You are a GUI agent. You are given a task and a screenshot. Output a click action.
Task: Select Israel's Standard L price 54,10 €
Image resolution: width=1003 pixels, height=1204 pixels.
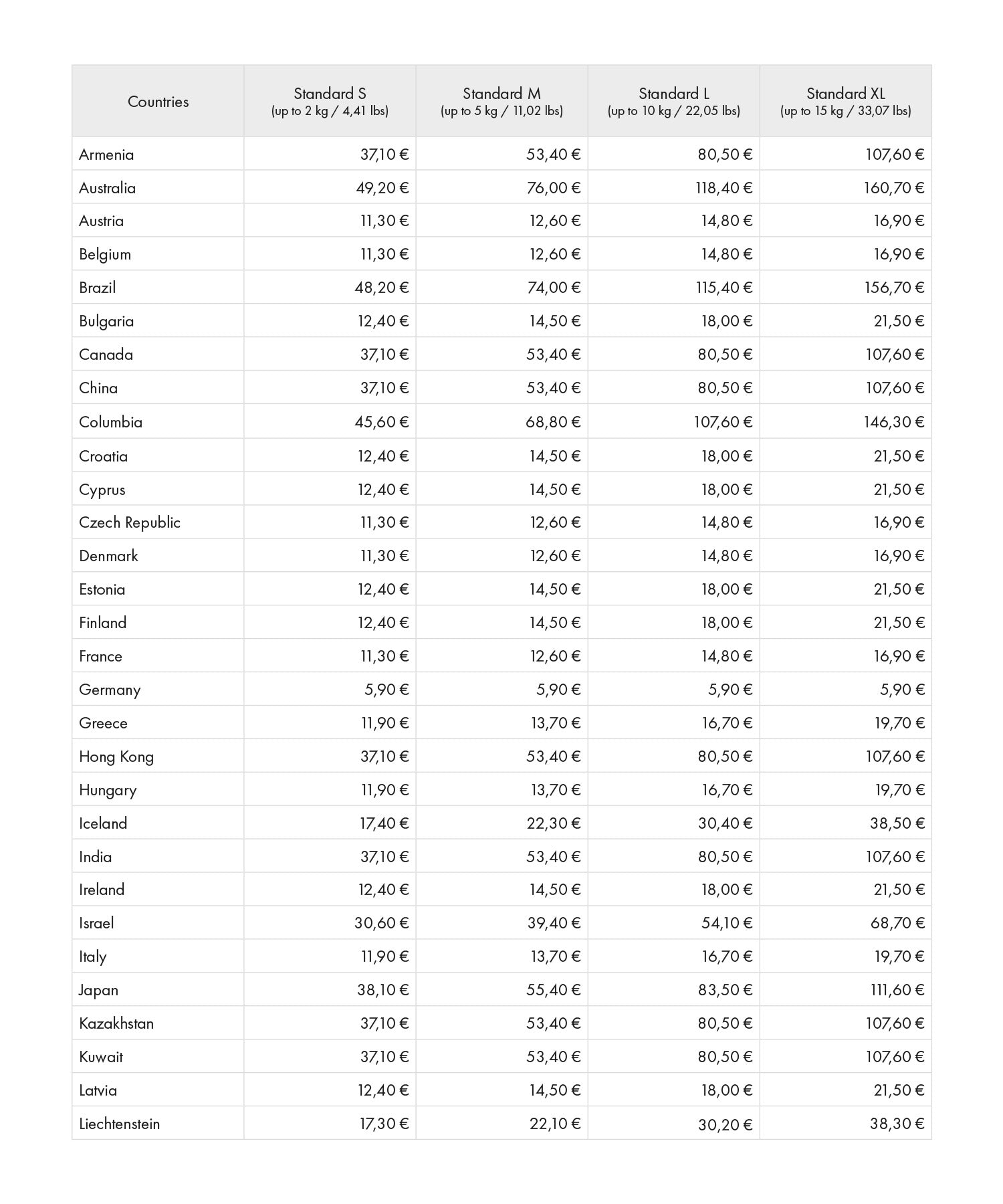click(727, 923)
